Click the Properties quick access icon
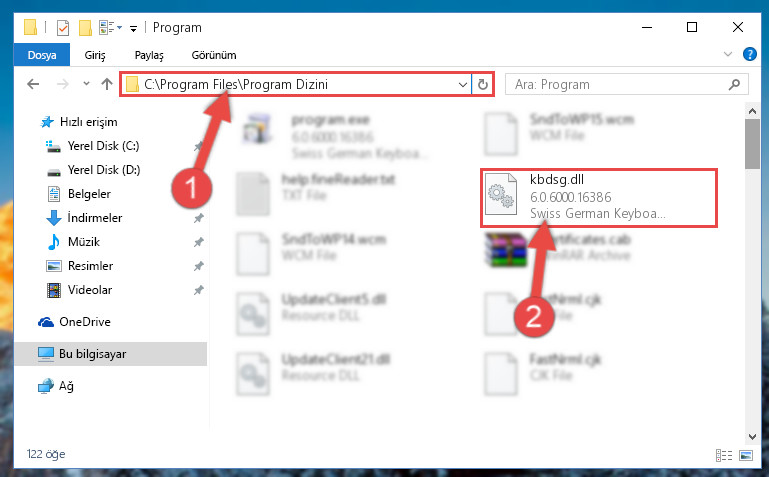This screenshot has height=477, width=769. [63, 27]
